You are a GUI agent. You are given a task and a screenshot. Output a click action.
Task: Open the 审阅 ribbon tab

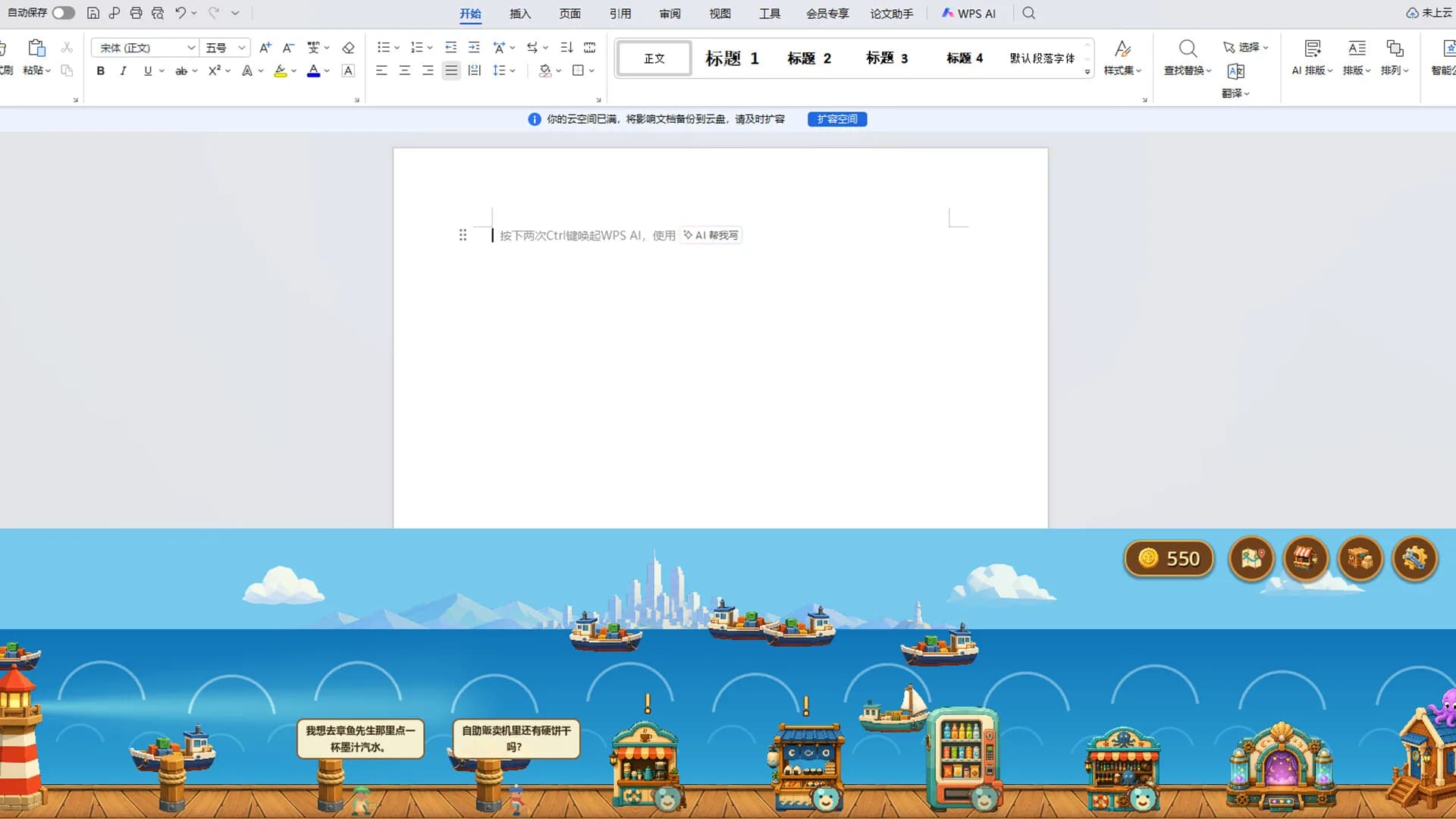click(670, 14)
